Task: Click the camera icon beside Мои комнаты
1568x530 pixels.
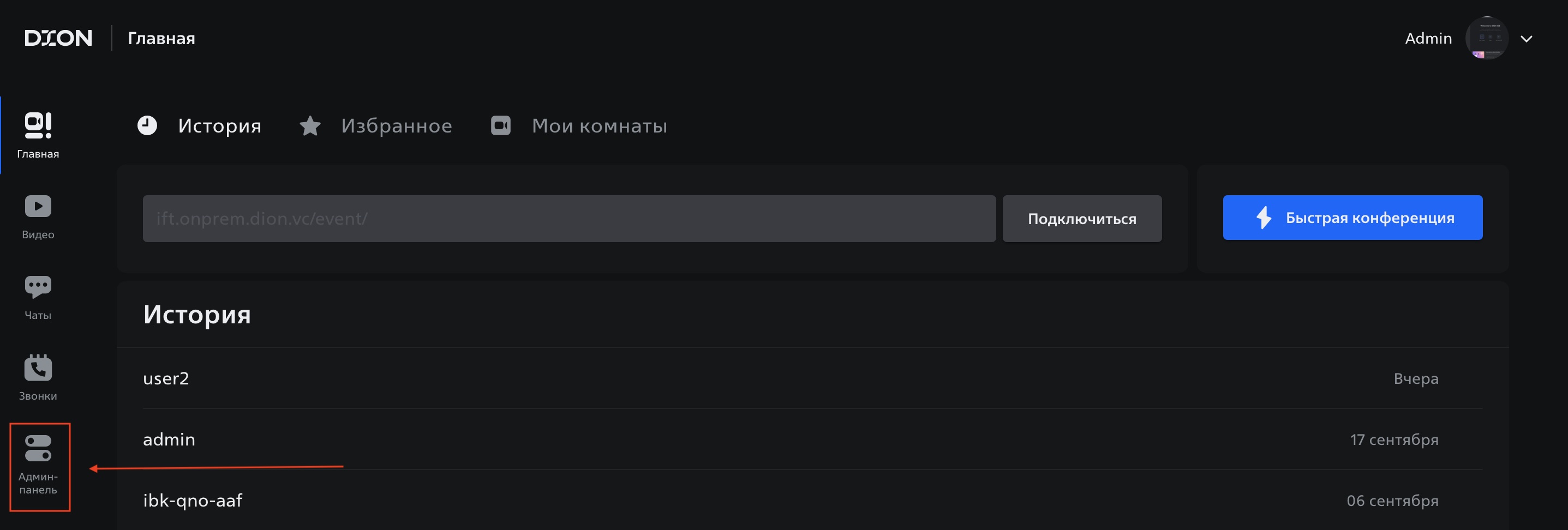Action: pyautogui.click(x=501, y=125)
